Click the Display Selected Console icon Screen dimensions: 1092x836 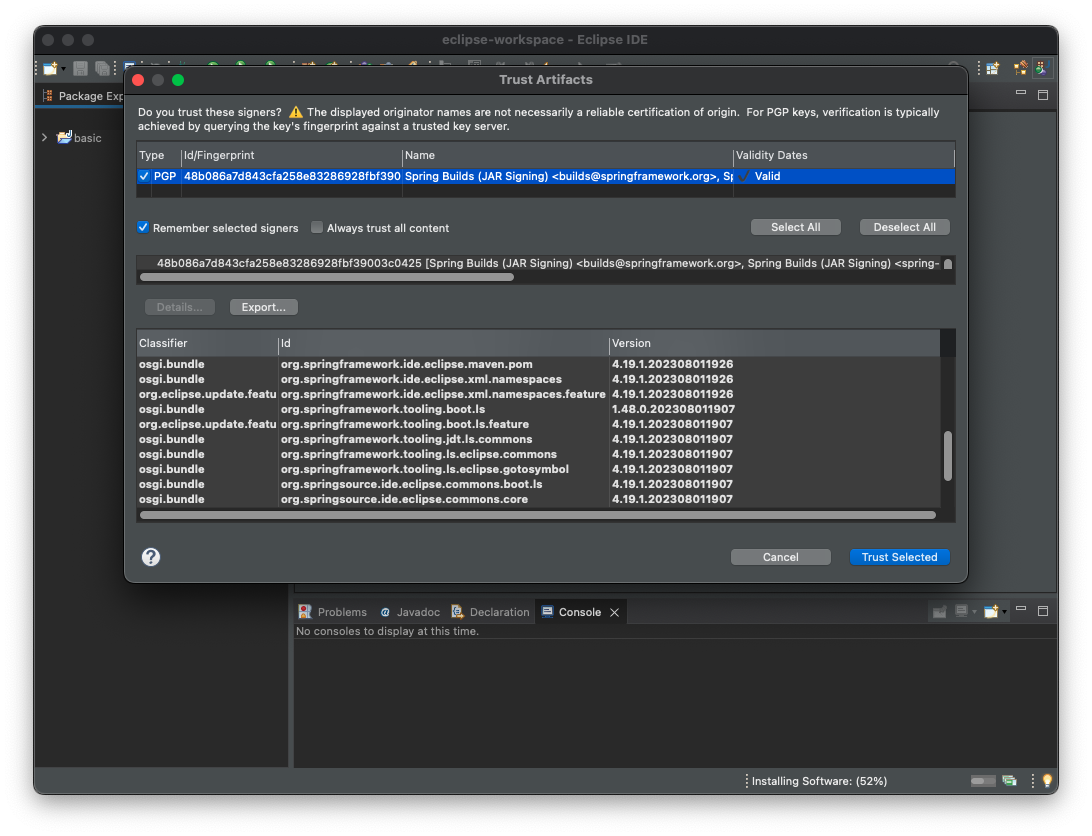pos(962,611)
